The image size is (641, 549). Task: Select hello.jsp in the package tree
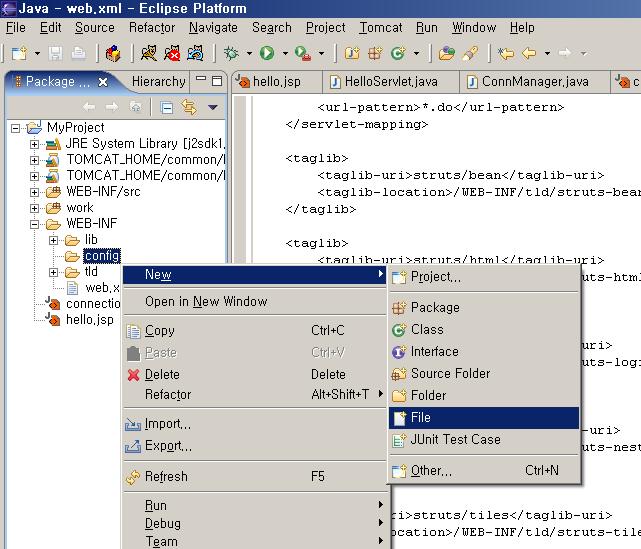89,320
